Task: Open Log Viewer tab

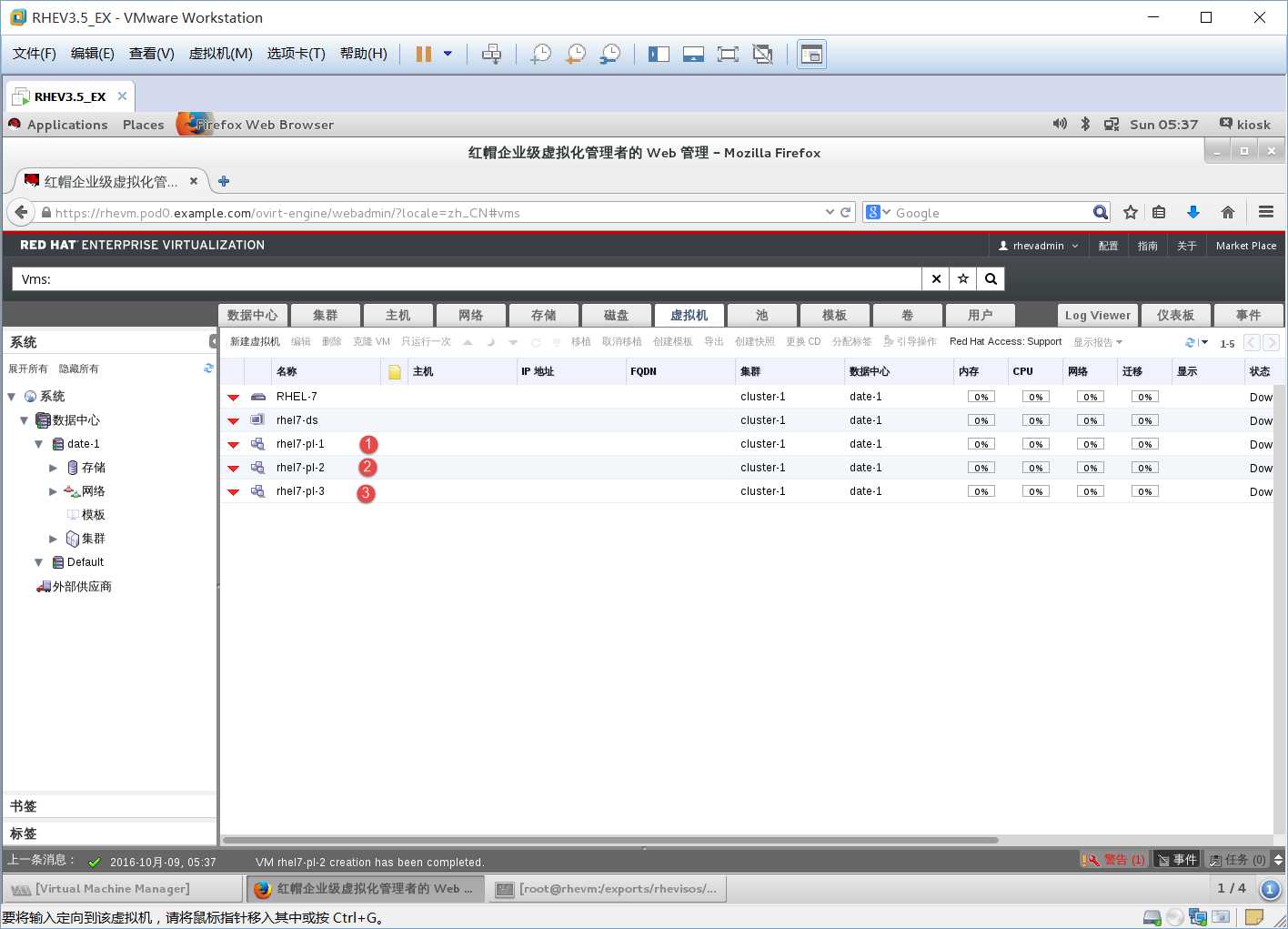Action: (1098, 315)
